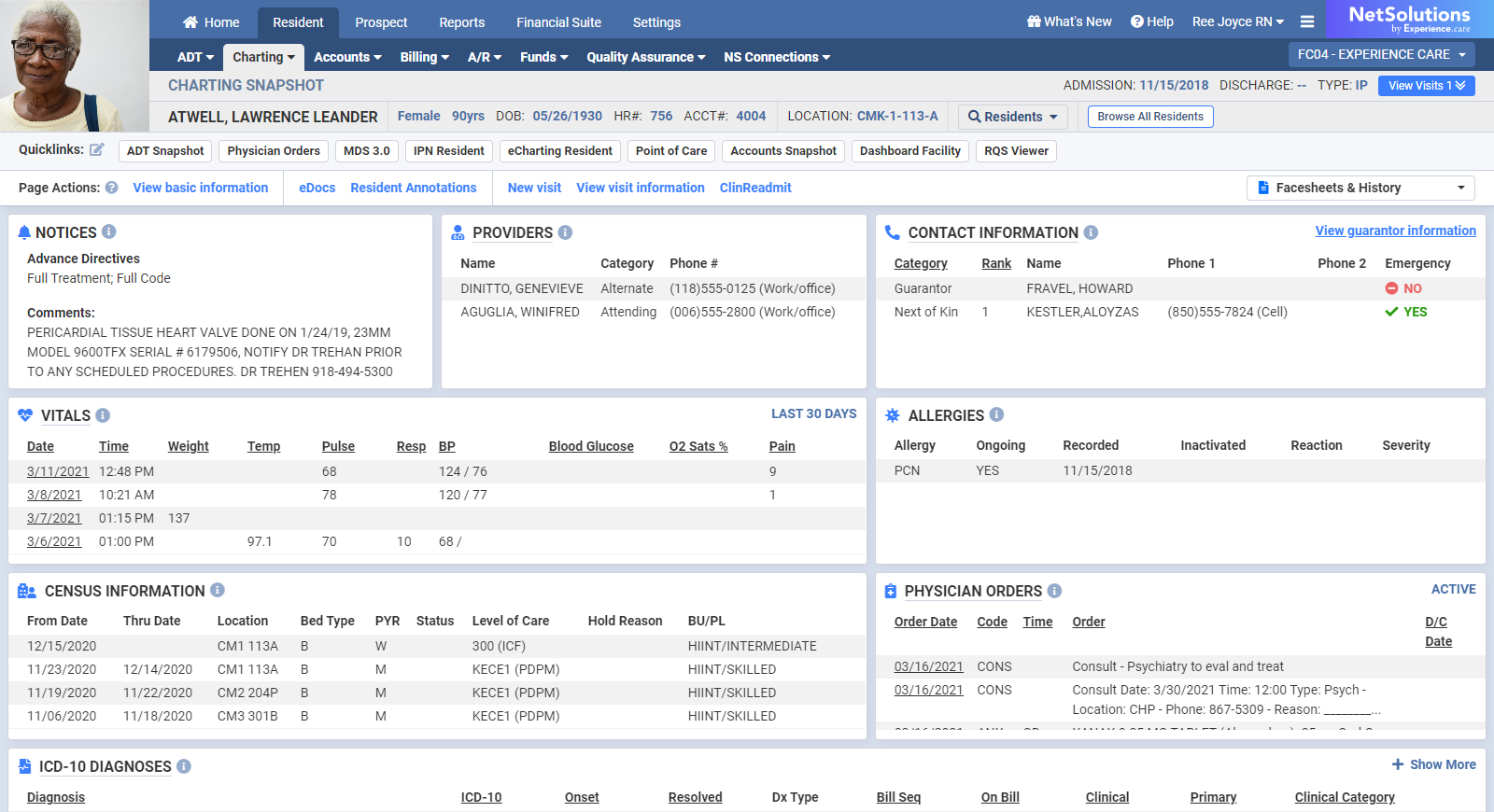Screen dimensions: 1494x812
Task: Click the Help question mark icon
Action: (x=1137, y=21)
